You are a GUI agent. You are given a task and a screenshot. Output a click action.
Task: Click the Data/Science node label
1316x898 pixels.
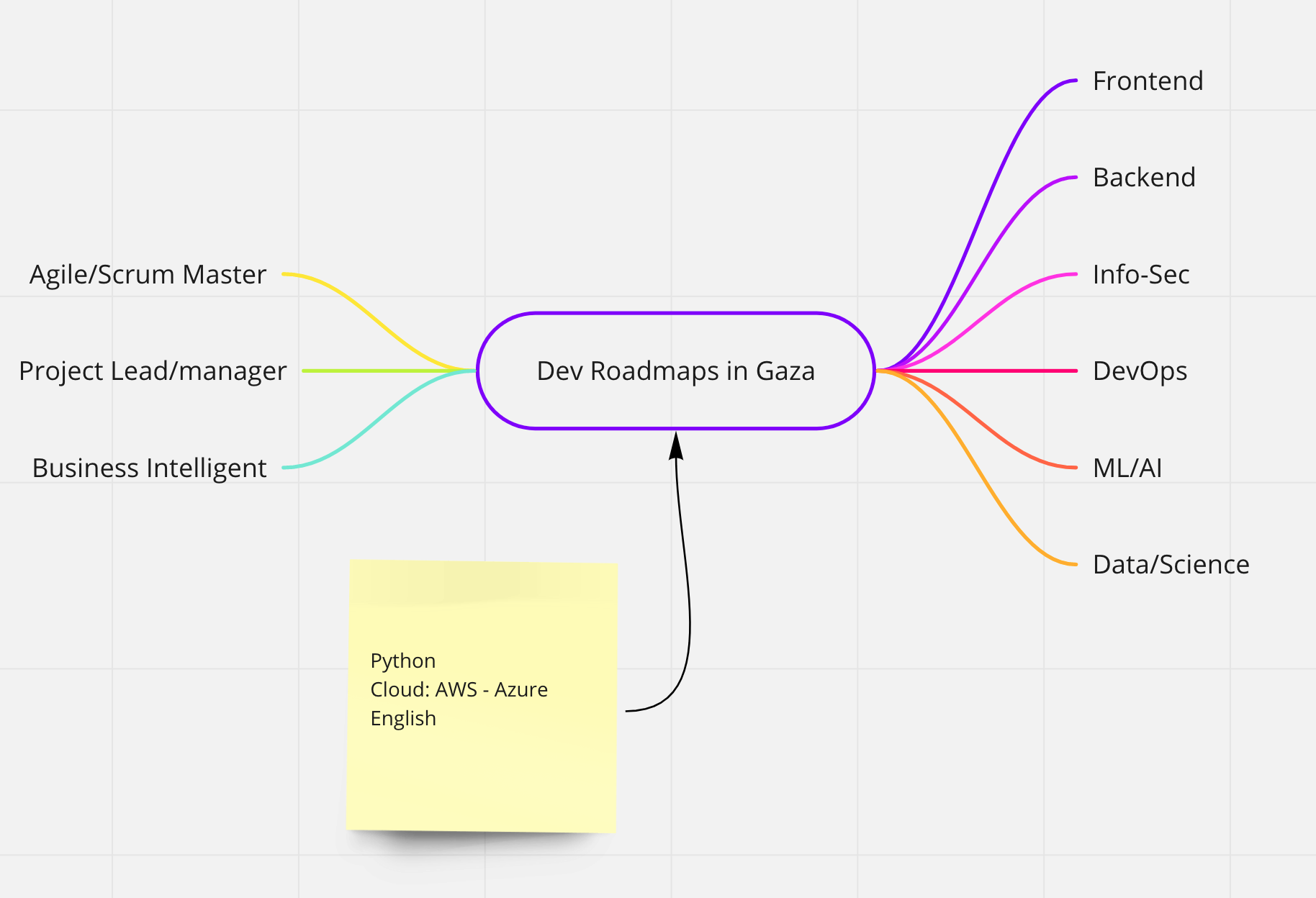pos(1170,565)
